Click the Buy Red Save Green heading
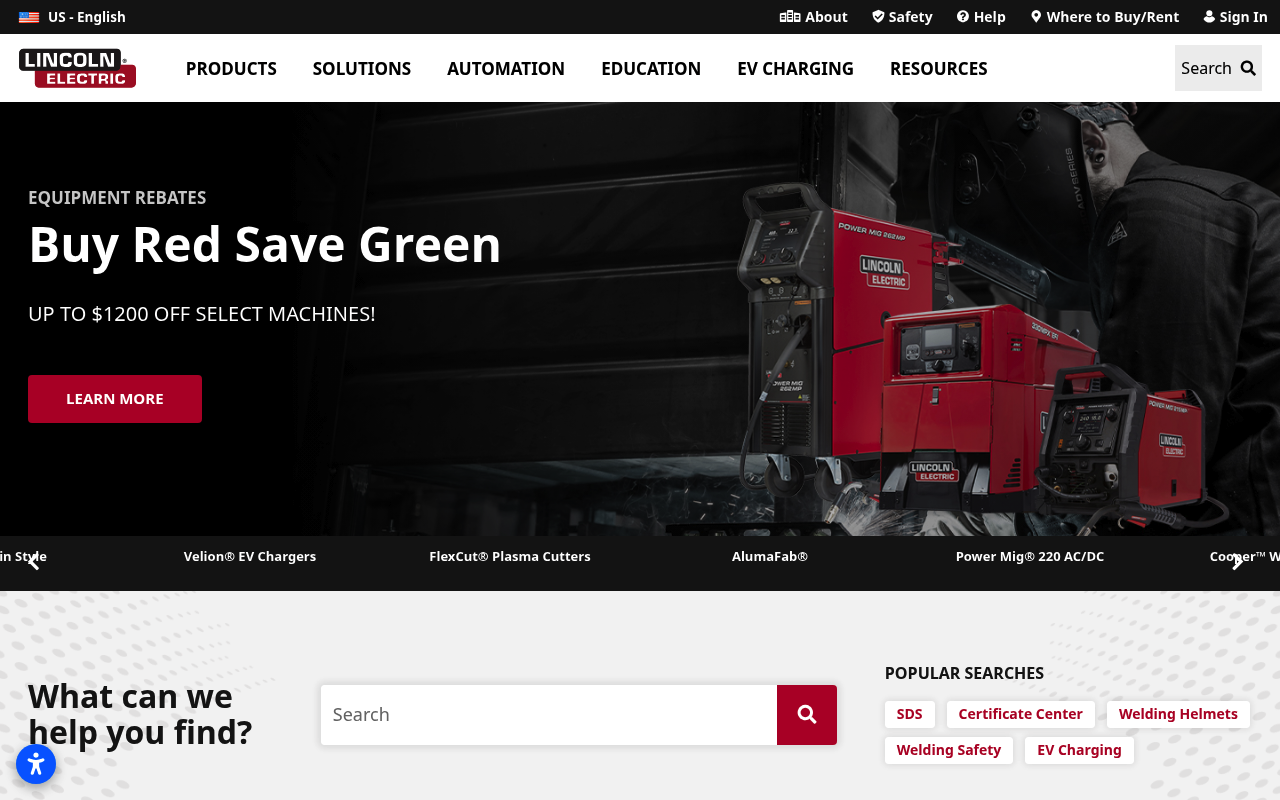Image resolution: width=1280 pixels, height=800 pixels. (x=265, y=245)
